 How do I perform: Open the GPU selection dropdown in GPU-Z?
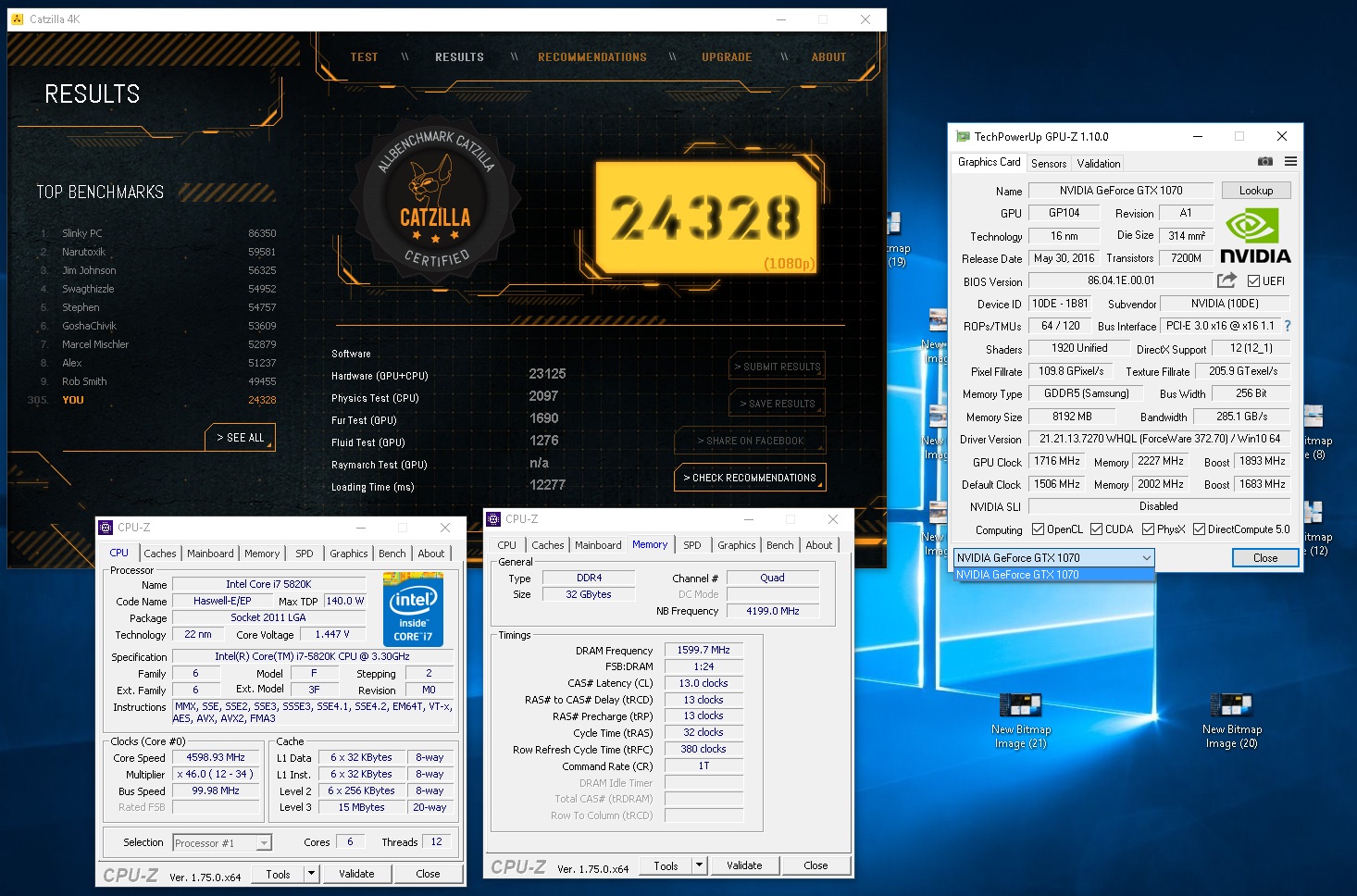1054,557
